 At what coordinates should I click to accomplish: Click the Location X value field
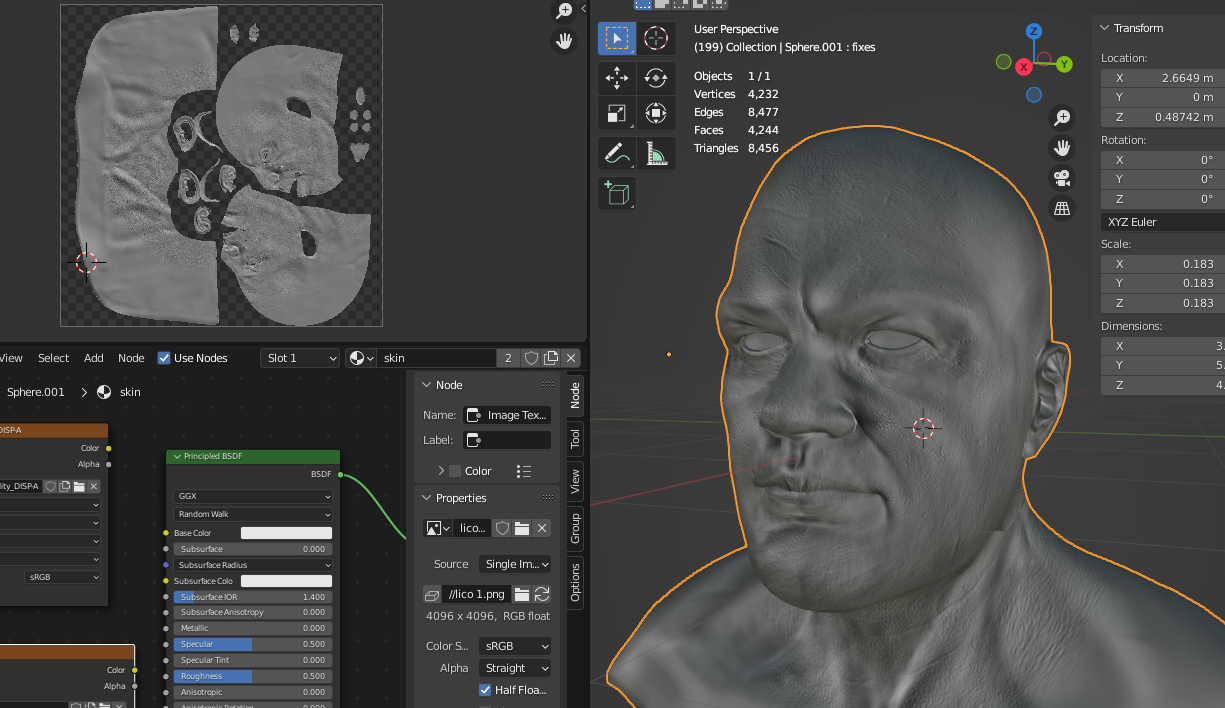(1162, 78)
